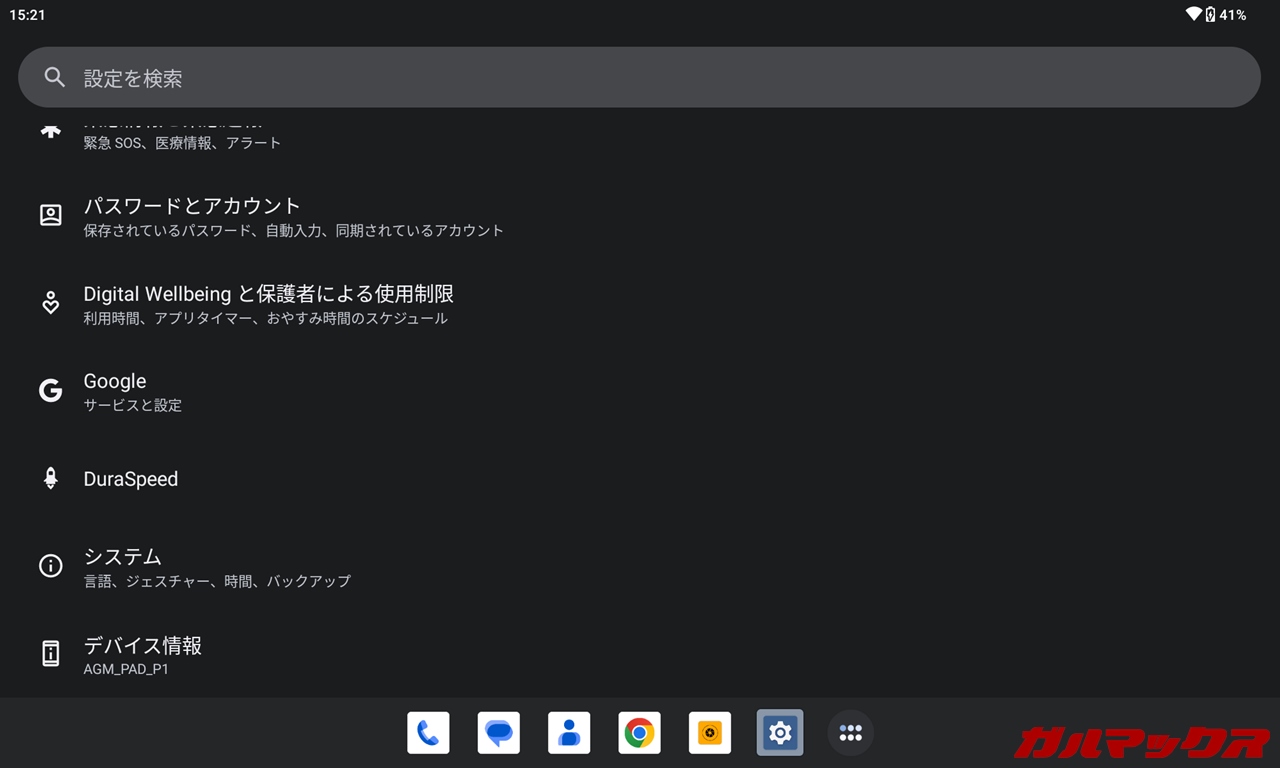
Task: Launch the Messages app from taskbar
Action: [x=498, y=733]
